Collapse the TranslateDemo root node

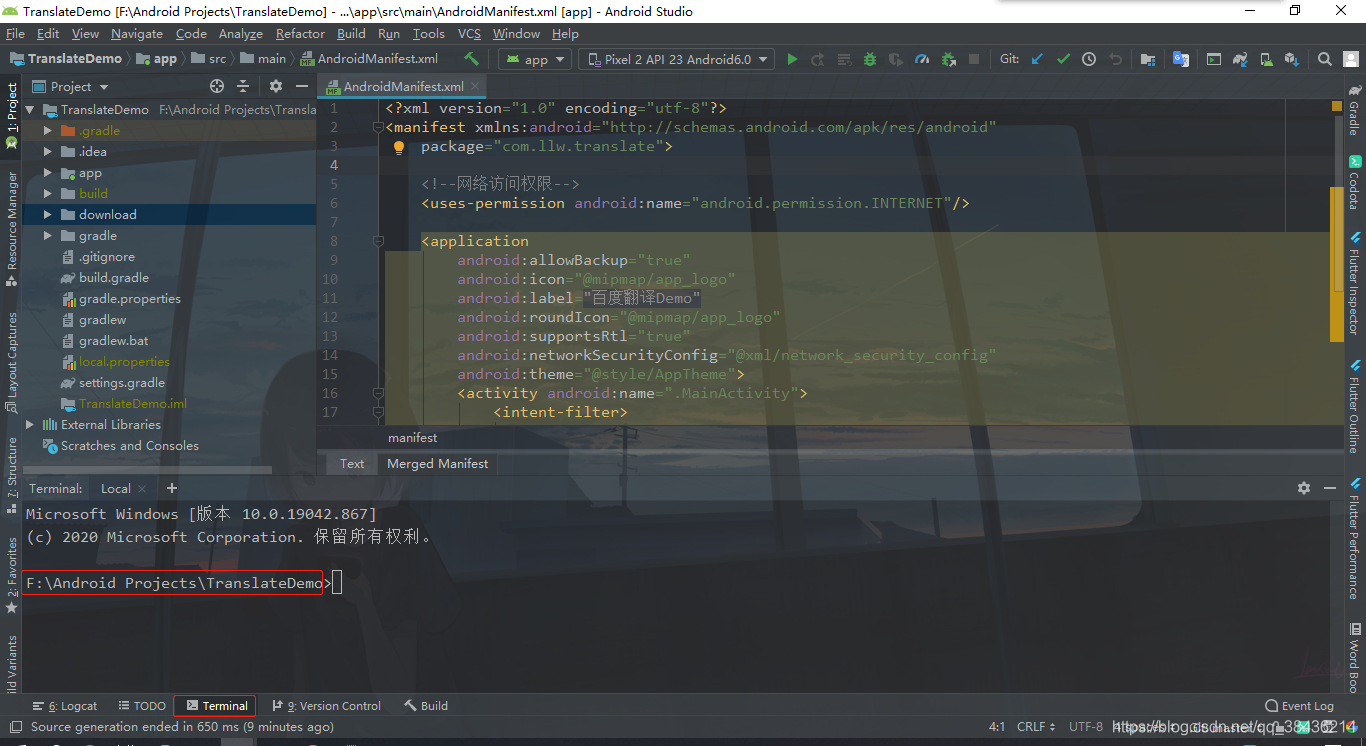coord(30,109)
